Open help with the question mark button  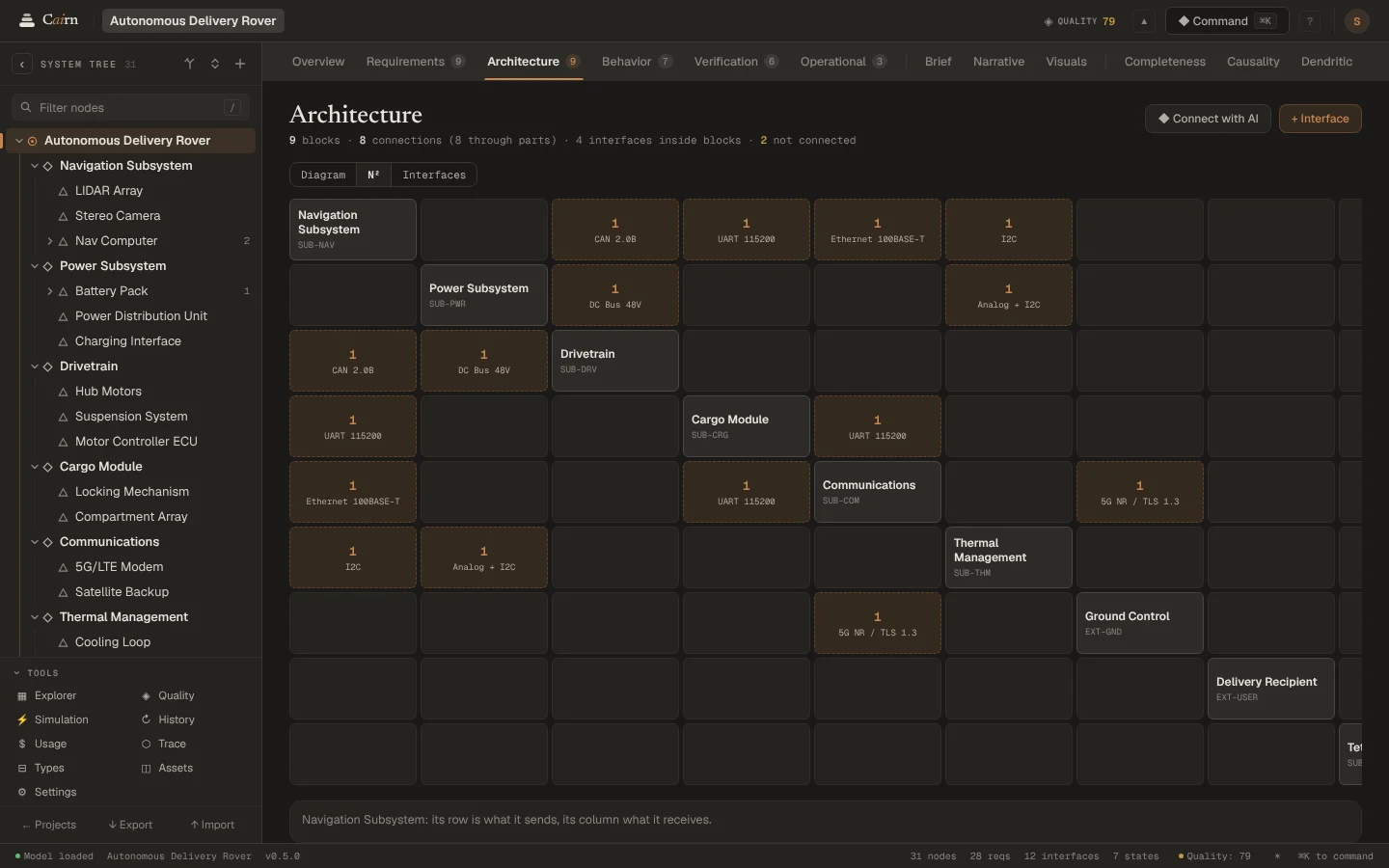(1310, 21)
